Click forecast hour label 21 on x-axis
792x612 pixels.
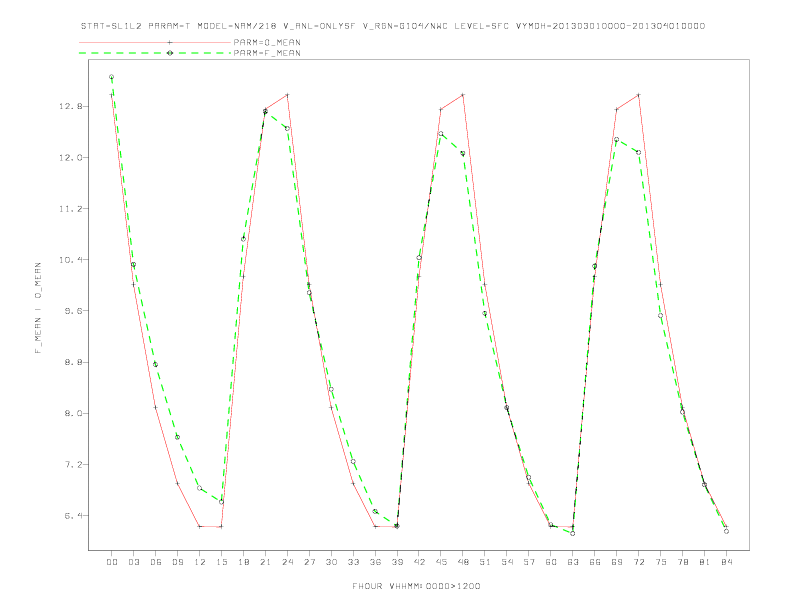265,562
